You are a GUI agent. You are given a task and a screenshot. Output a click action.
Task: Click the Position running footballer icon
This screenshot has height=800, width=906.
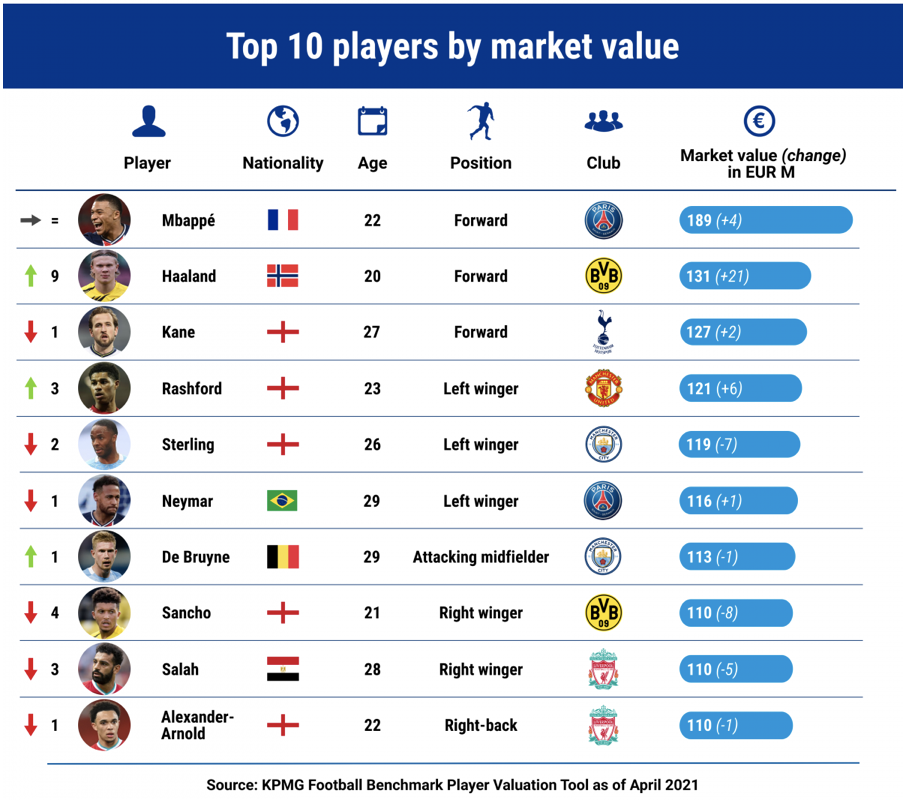(x=480, y=122)
